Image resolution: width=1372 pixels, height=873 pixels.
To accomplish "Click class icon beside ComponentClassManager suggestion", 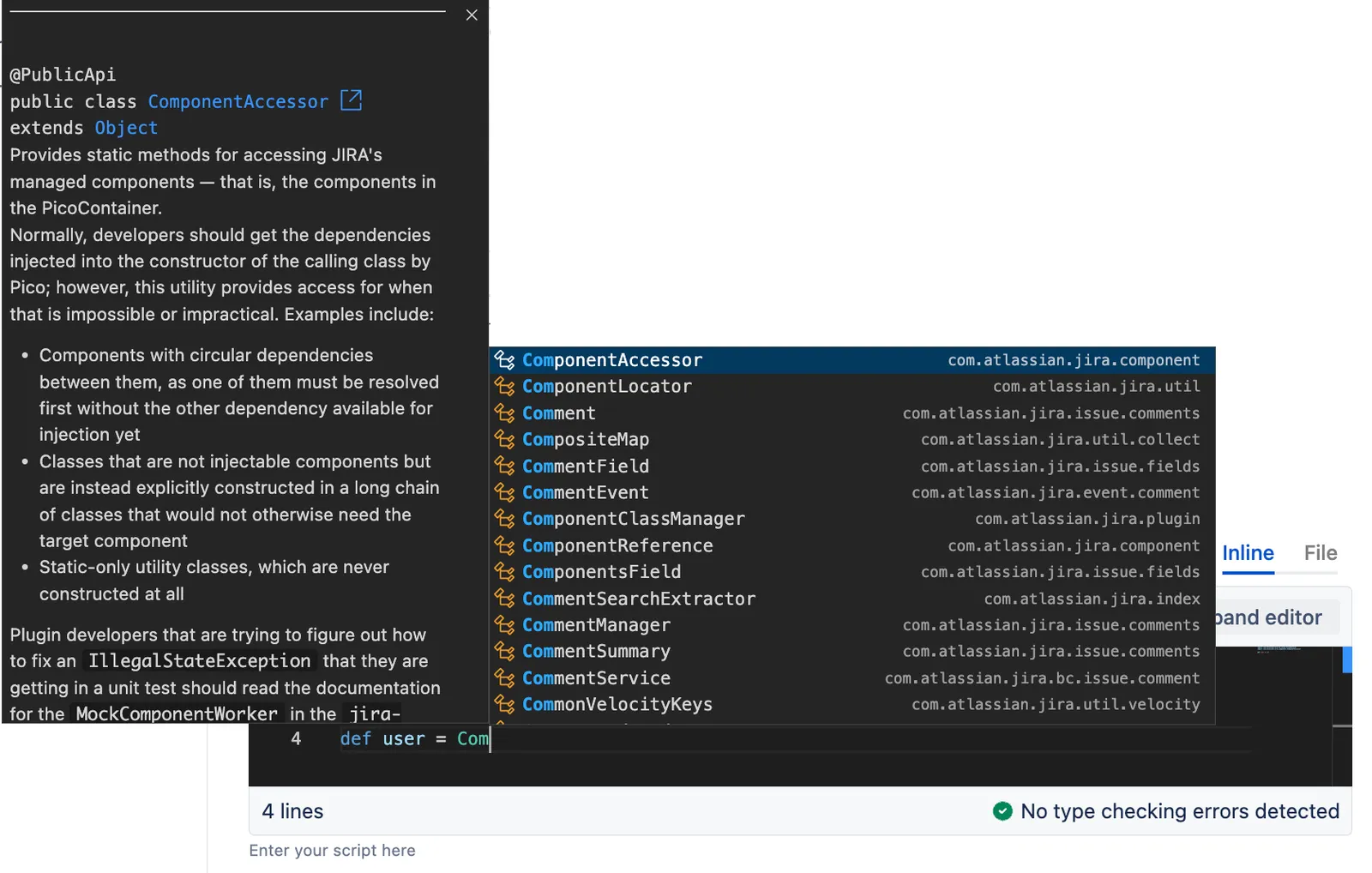I will [x=504, y=519].
